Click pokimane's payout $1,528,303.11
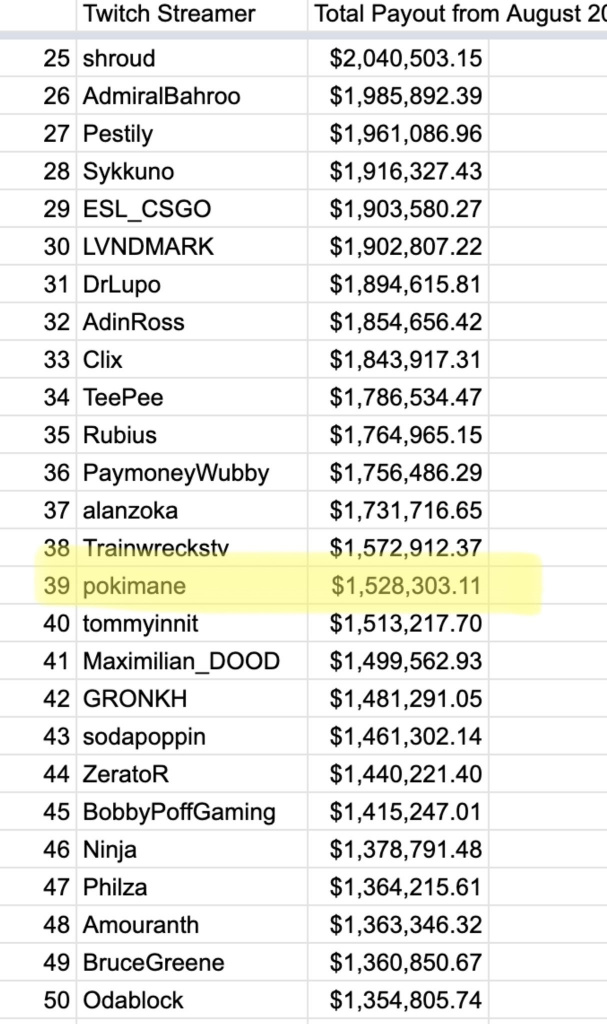 (406, 586)
